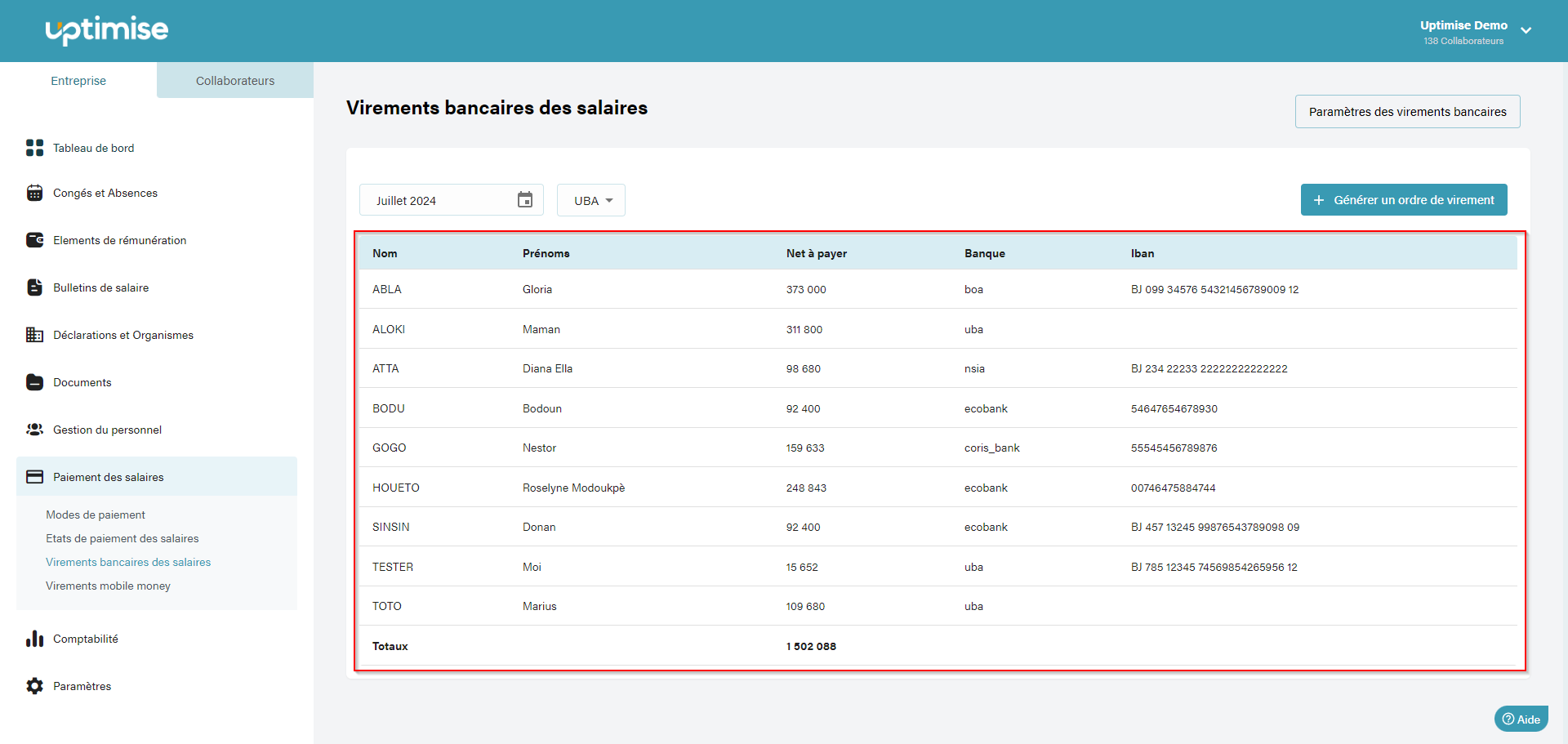Viewport: 1568px width, 744px height.
Task: Click the Aide help button
Action: tap(1521, 719)
